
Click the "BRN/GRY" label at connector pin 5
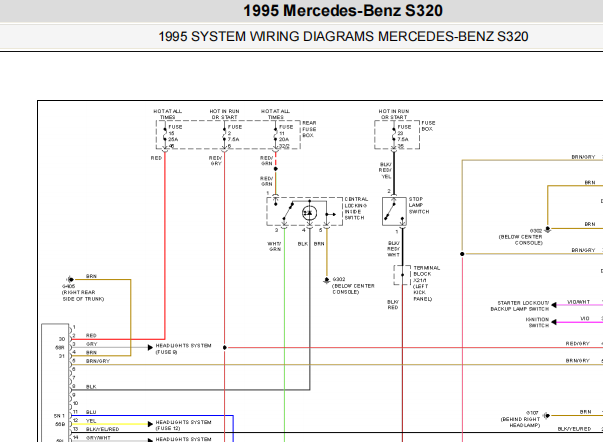pyautogui.click(x=98, y=361)
